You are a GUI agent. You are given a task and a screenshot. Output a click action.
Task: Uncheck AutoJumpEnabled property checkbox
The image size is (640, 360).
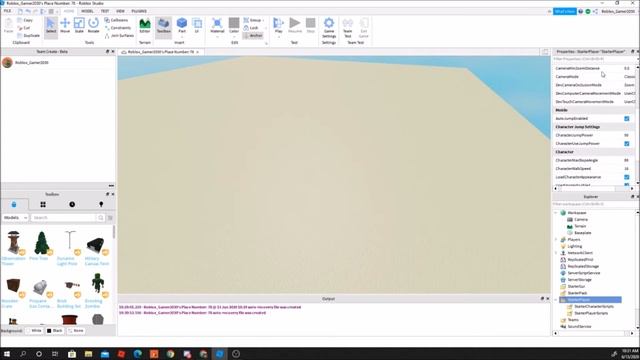pyautogui.click(x=627, y=118)
